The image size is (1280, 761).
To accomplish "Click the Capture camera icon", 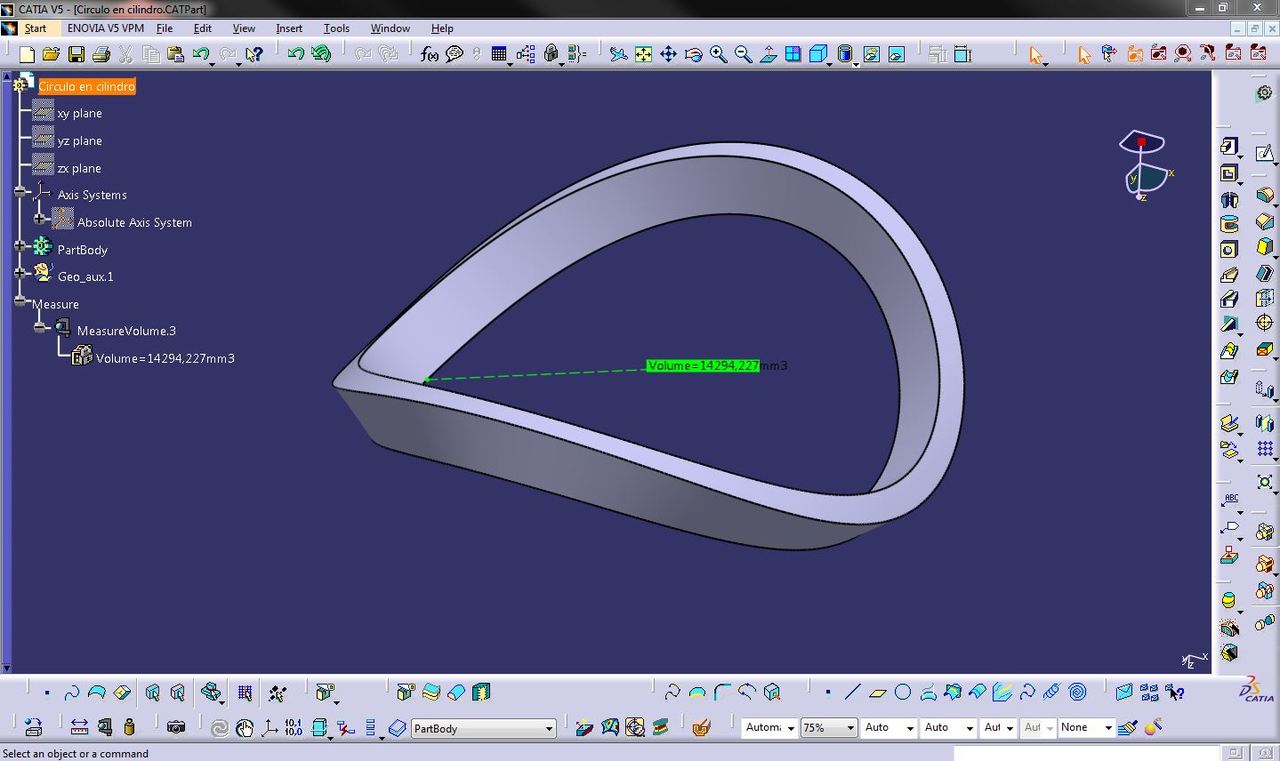I will [176, 727].
